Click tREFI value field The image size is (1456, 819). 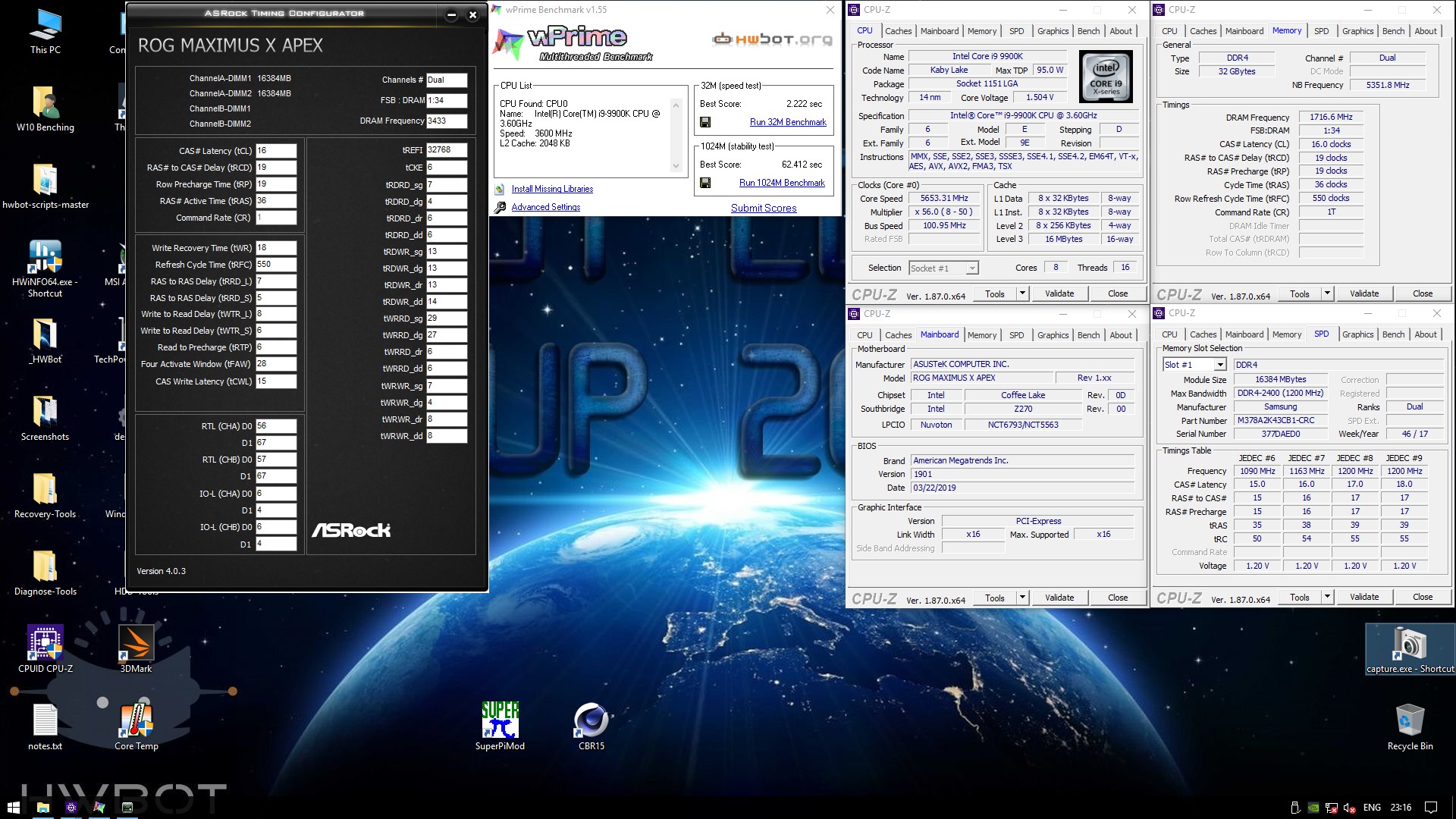pos(447,150)
